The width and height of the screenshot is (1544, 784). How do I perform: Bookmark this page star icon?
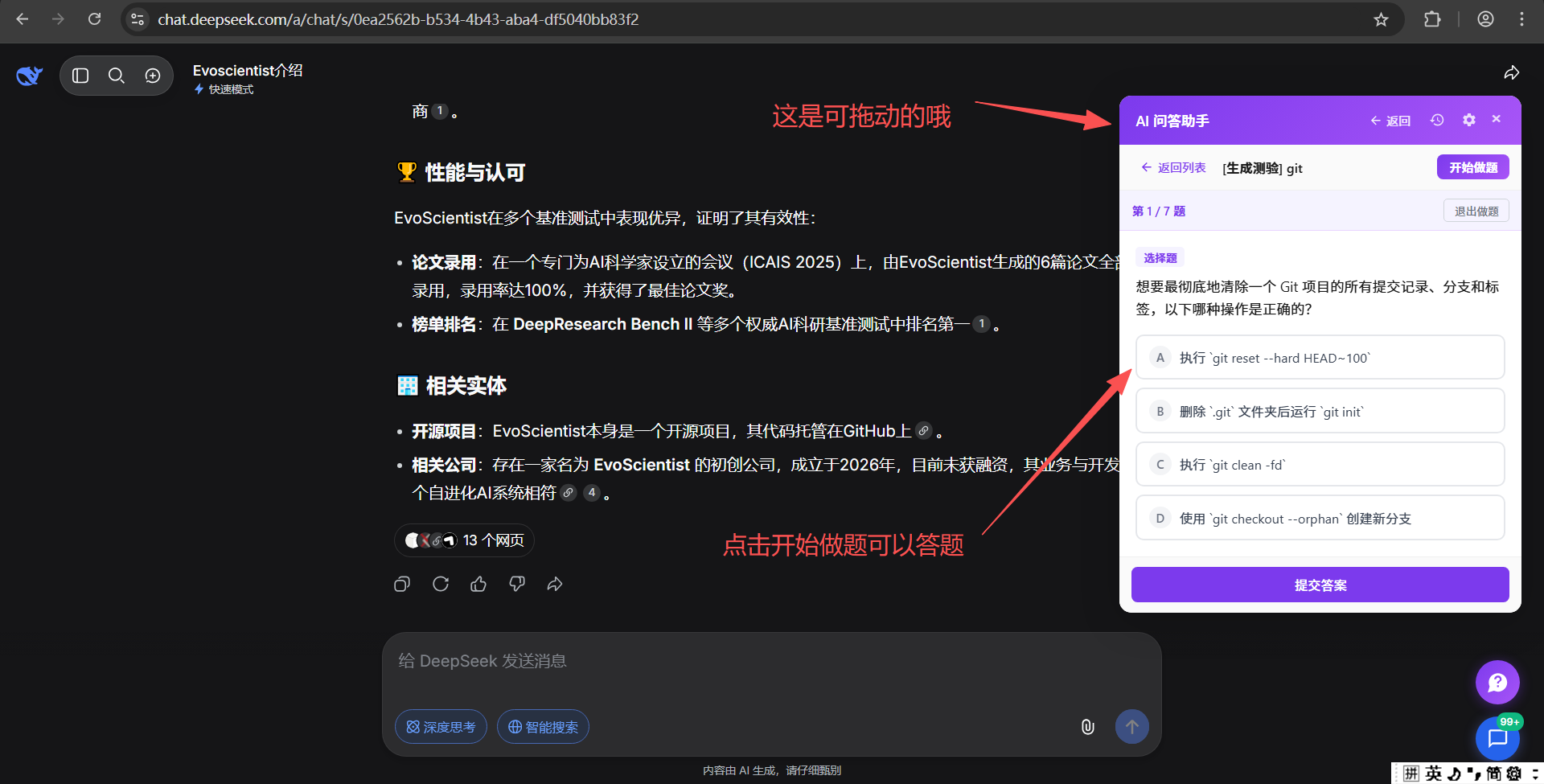click(x=1381, y=19)
